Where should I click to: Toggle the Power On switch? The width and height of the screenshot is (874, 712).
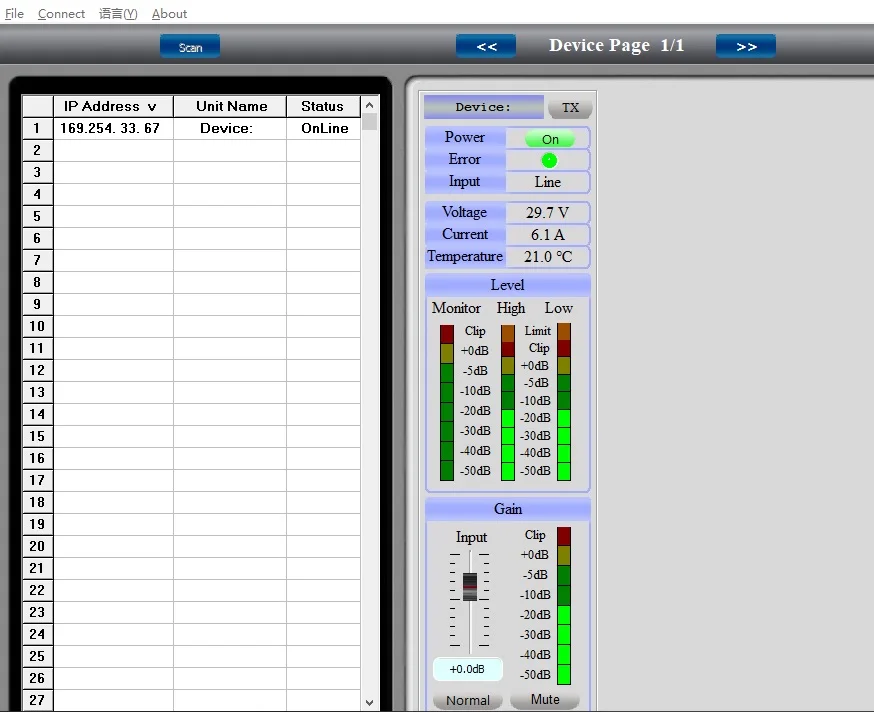point(549,139)
